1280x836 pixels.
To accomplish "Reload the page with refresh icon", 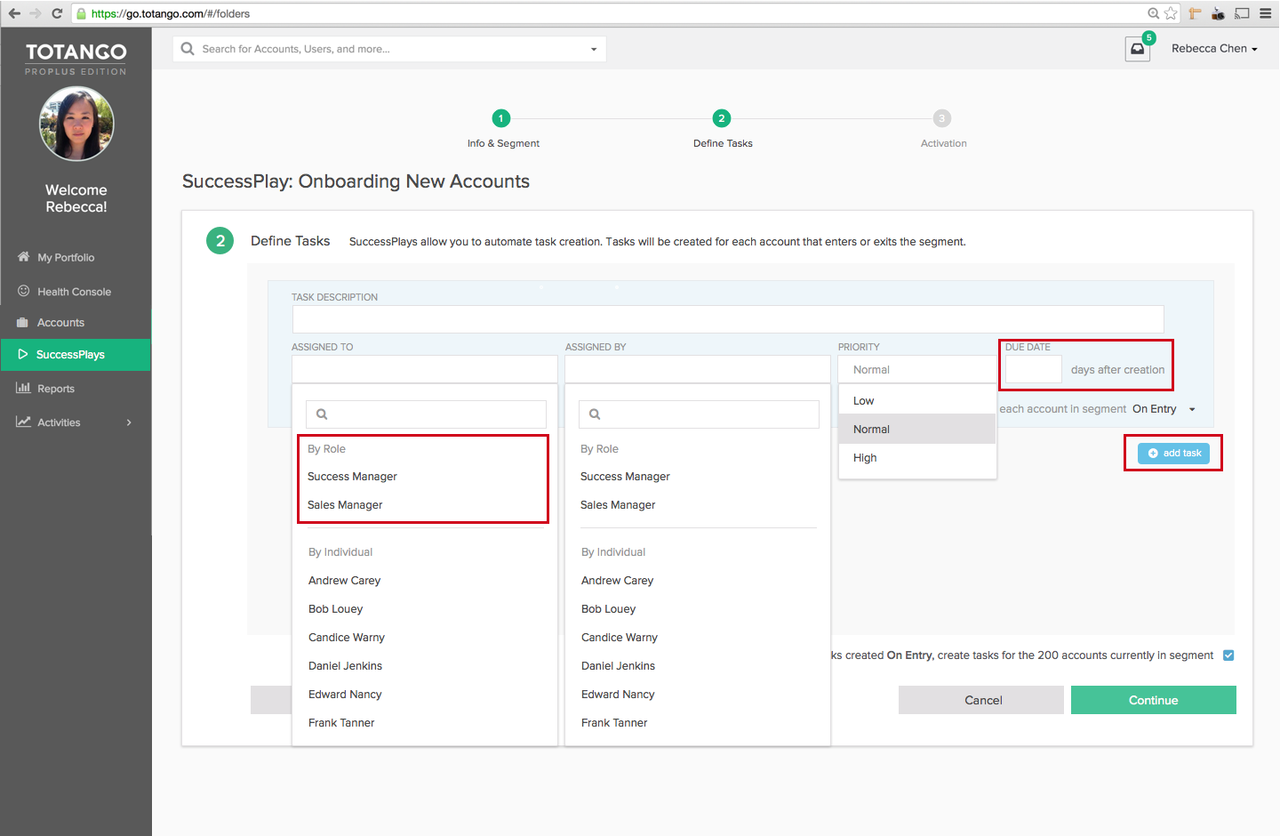I will coord(57,14).
